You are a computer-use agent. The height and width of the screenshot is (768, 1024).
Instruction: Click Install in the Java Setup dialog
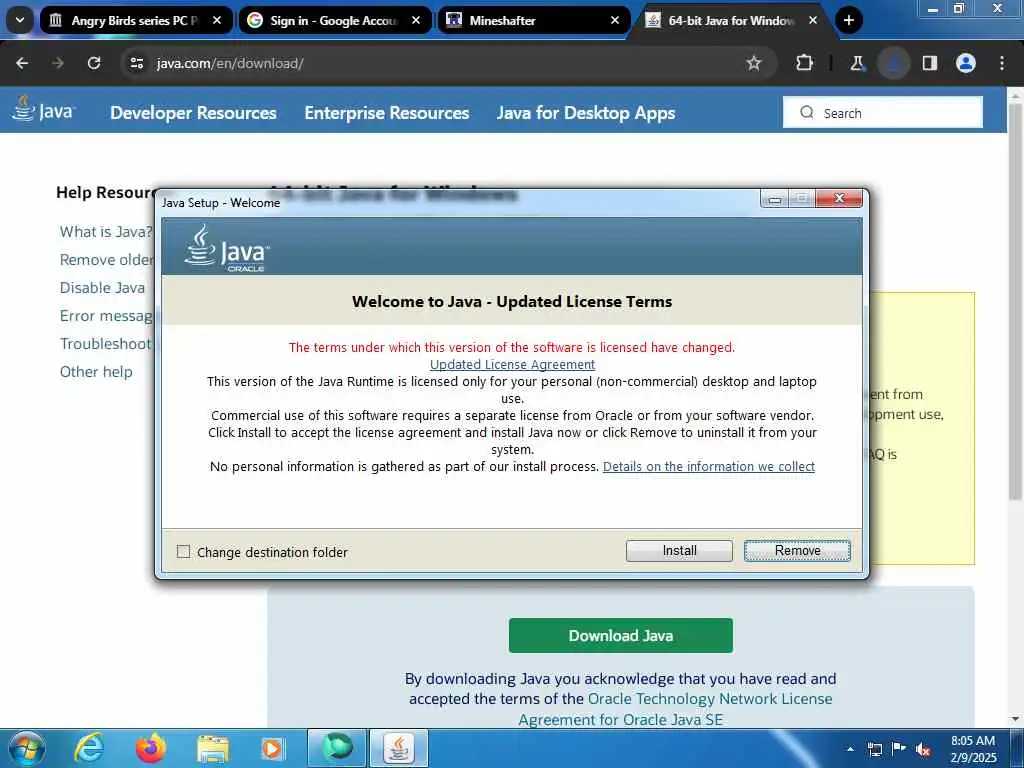pyautogui.click(x=679, y=551)
